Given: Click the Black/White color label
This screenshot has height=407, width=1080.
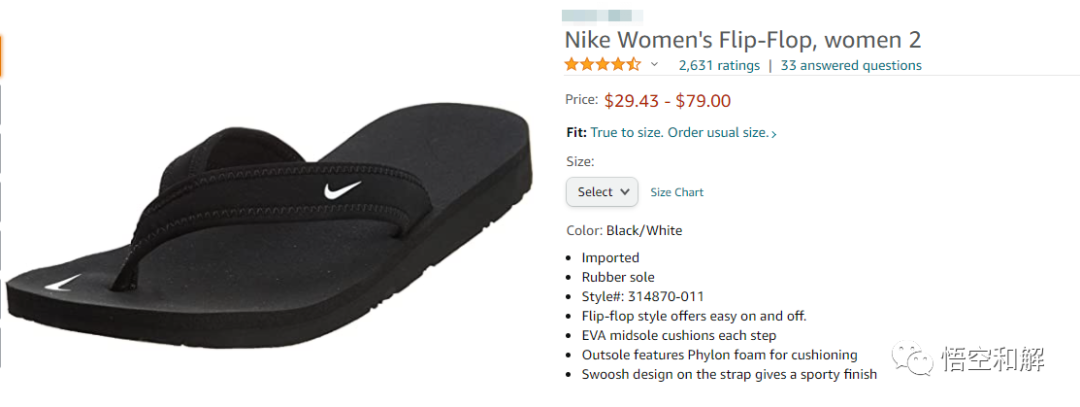Looking at the screenshot, I should 643,231.
